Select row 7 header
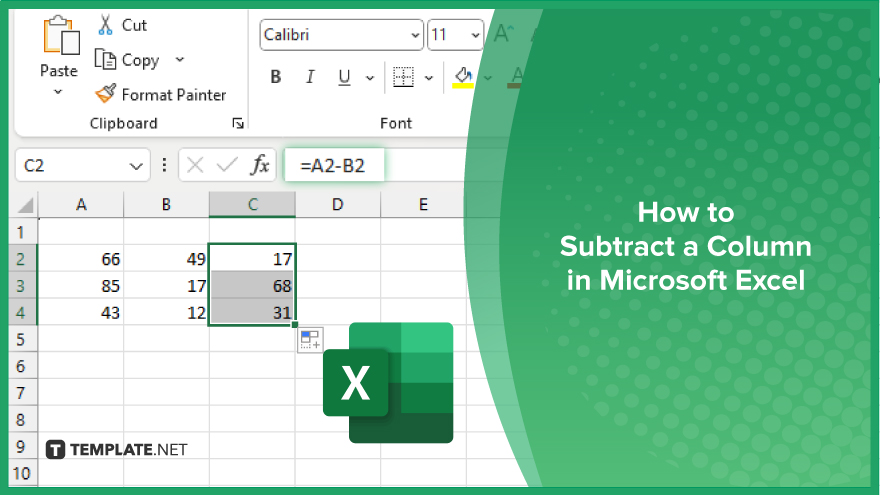The height and width of the screenshot is (495, 880). click(22, 392)
